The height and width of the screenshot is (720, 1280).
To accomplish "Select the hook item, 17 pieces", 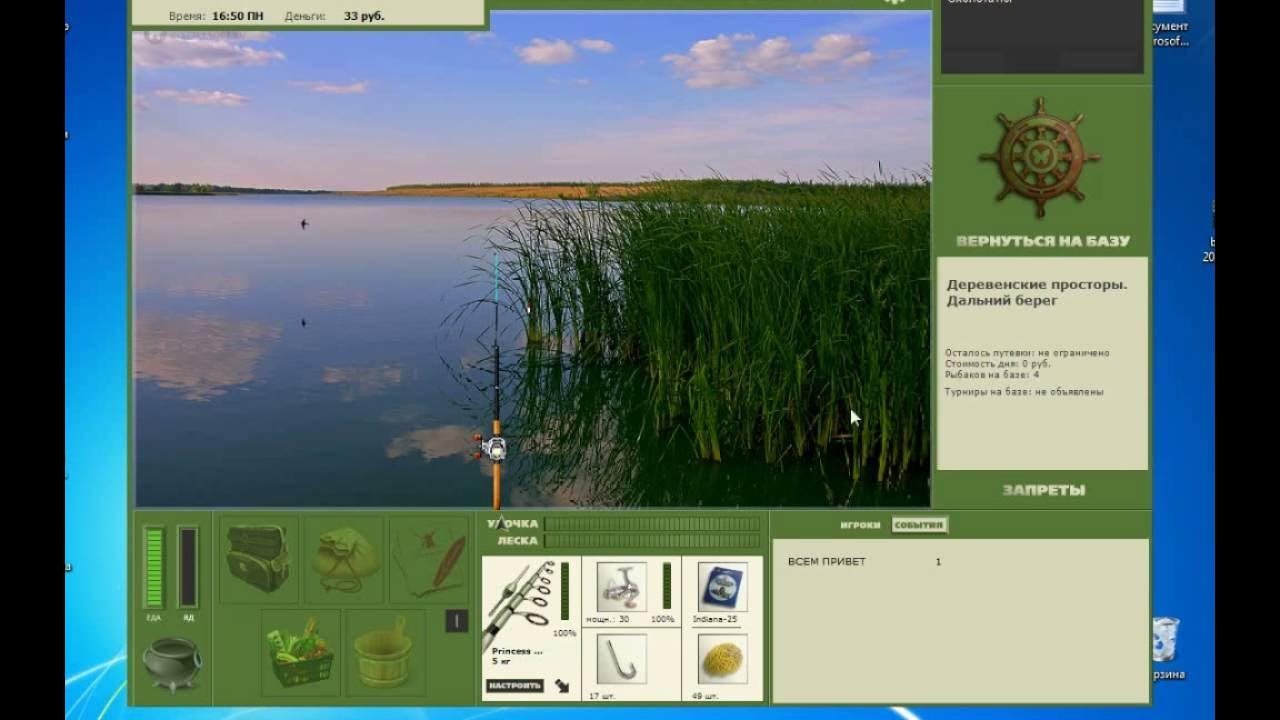I will coord(621,659).
